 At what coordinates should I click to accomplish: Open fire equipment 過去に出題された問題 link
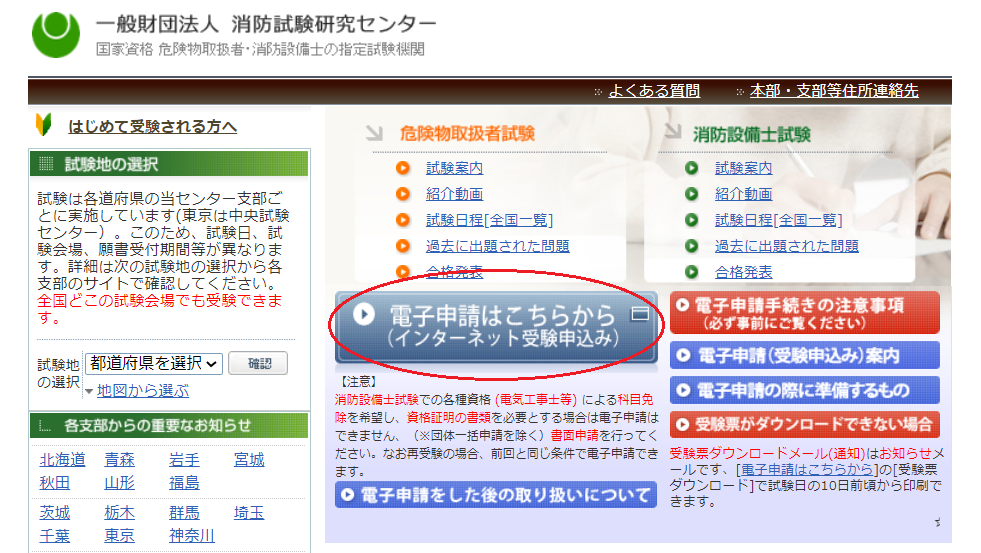tap(786, 246)
